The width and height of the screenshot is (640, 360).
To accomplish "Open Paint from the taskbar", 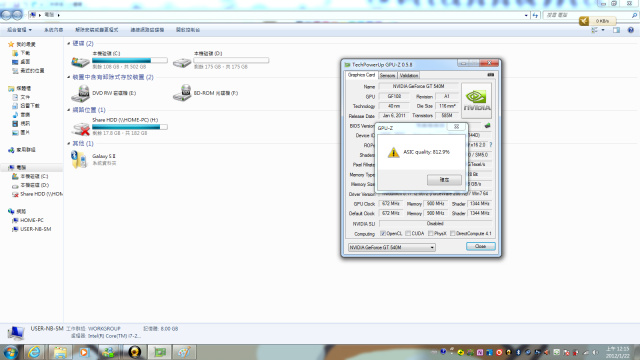I will click(184, 352).
